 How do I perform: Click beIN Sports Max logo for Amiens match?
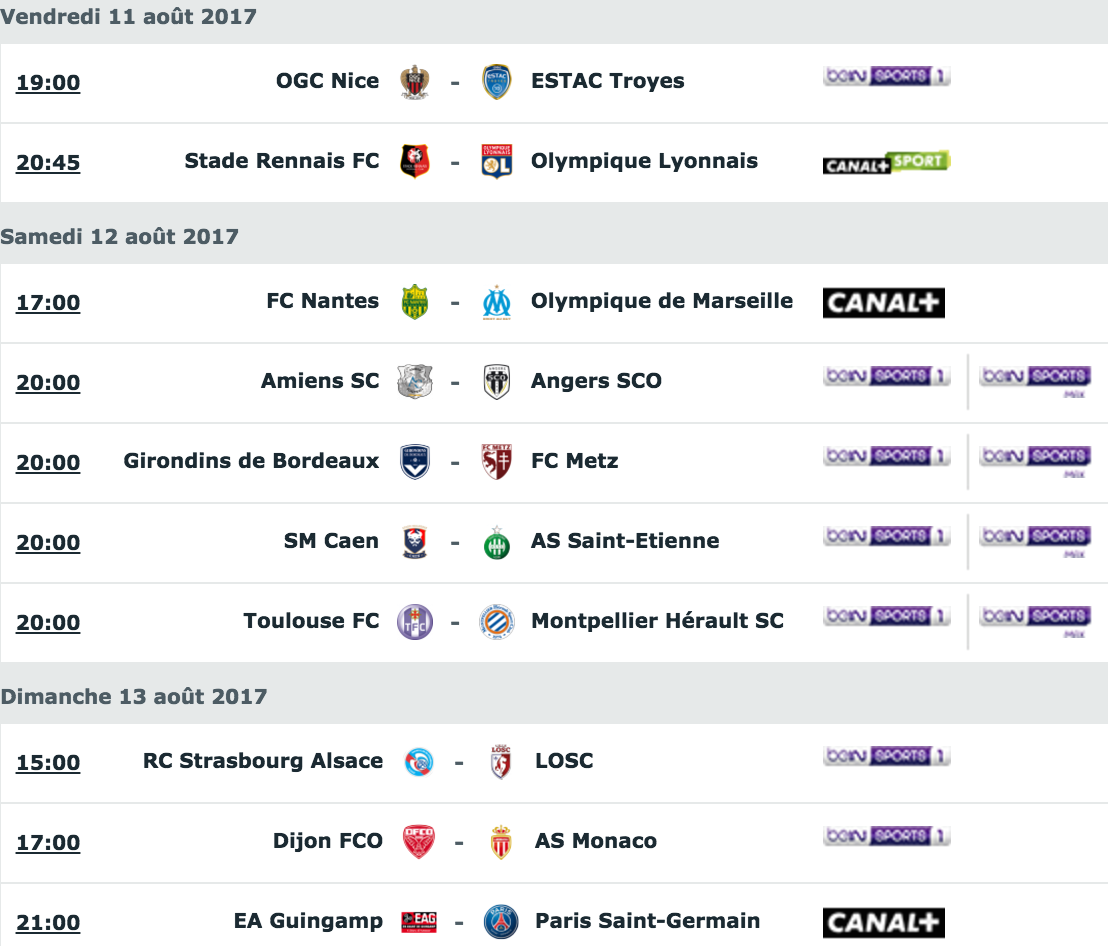tap(1035, 382)
